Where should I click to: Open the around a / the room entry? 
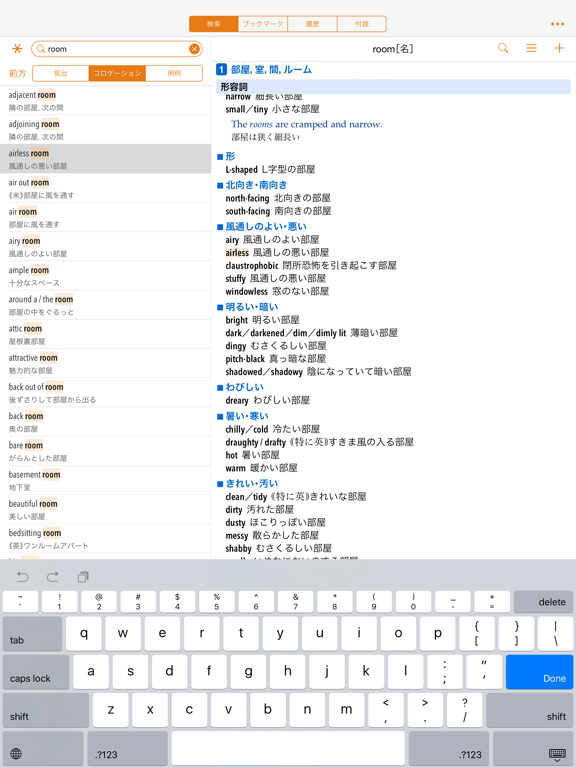point(105,305)
